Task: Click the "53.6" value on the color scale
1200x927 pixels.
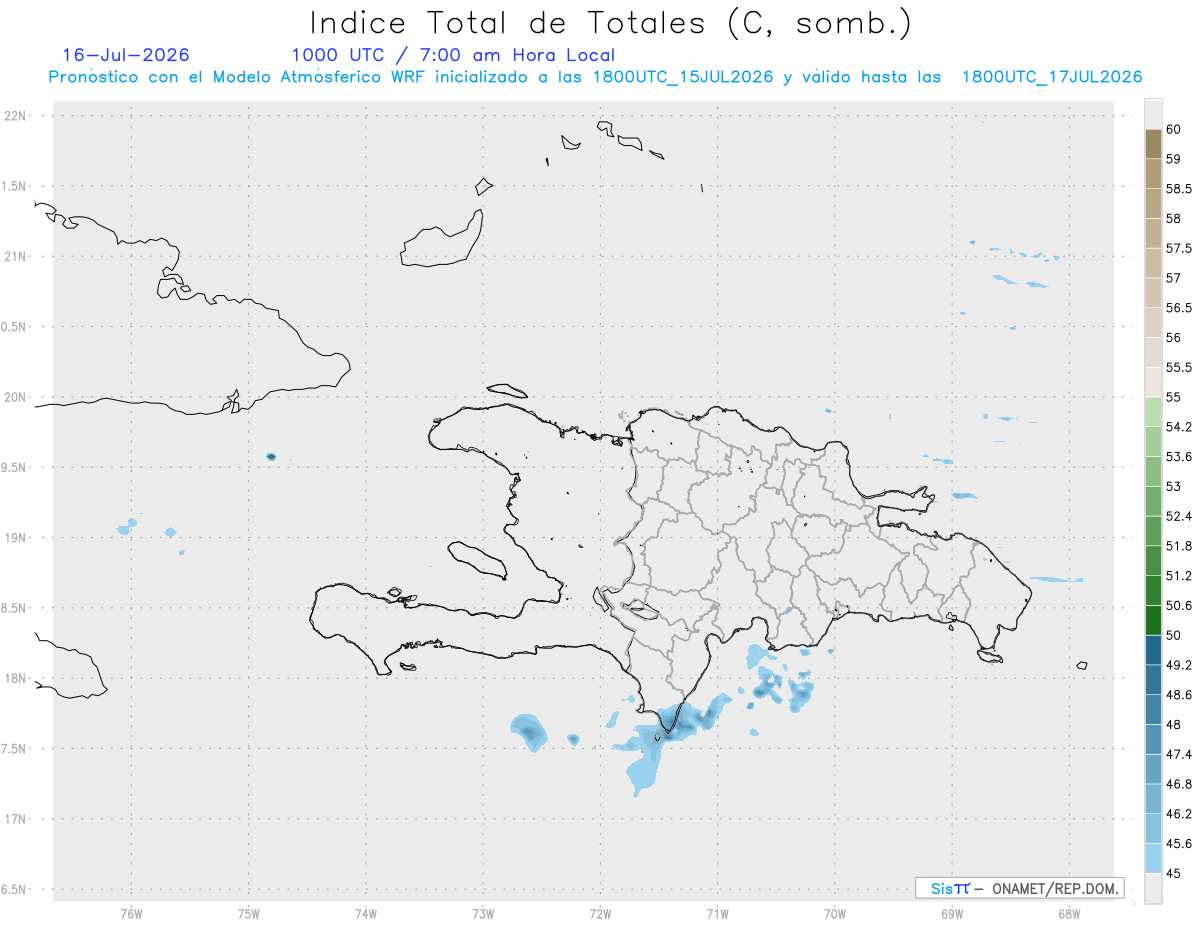Action: coord(1179,457)
